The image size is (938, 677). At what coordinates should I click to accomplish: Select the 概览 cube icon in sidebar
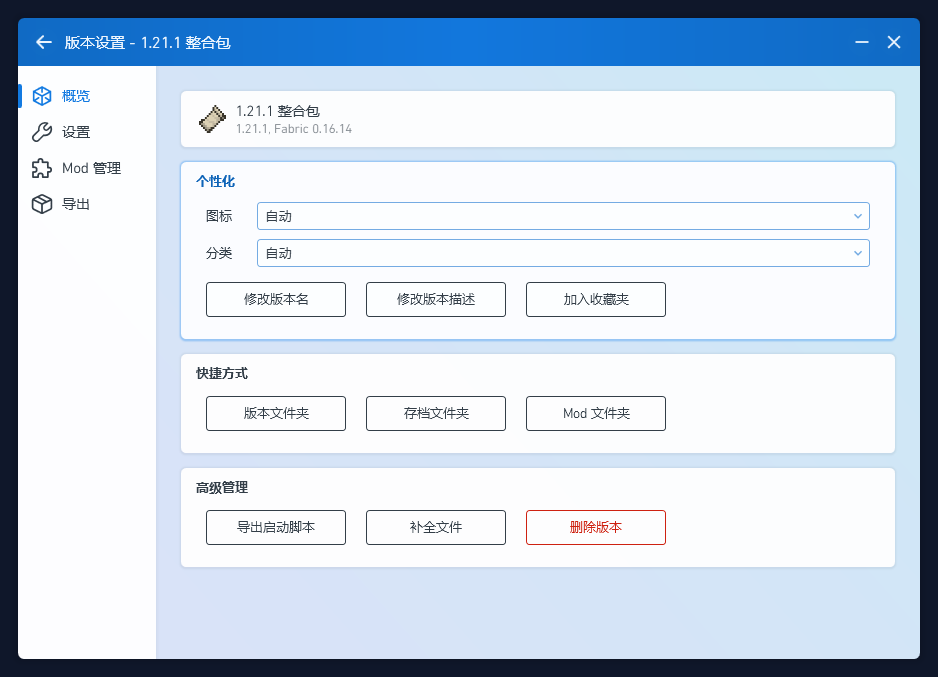(42, 96)
